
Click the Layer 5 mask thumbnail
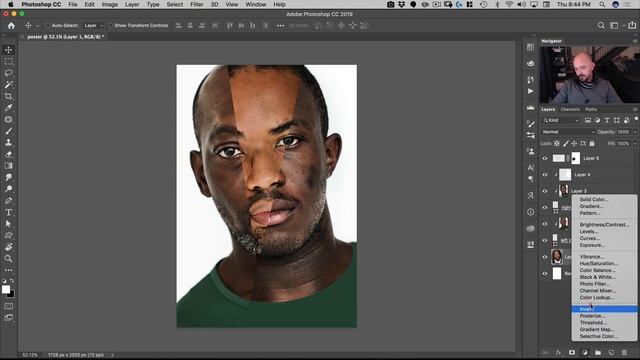[x=576, y=158]
